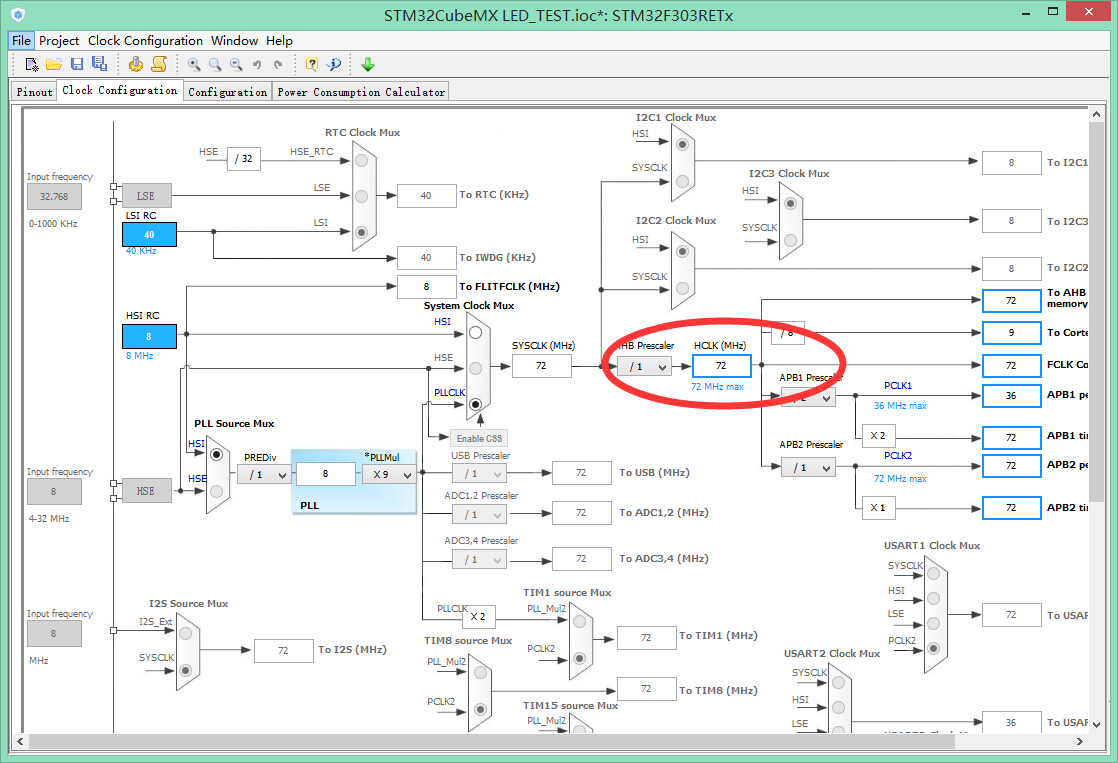
Task: Switch to the Pinout tab
Action: (34, 91)
